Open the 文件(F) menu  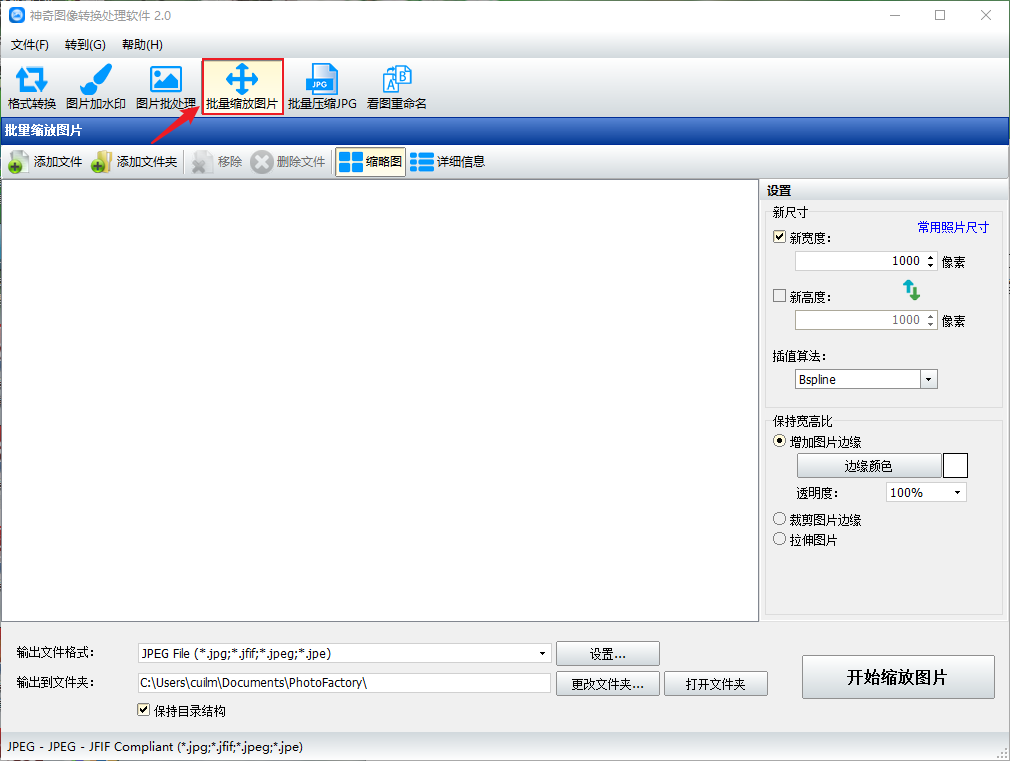click(30, 45)
